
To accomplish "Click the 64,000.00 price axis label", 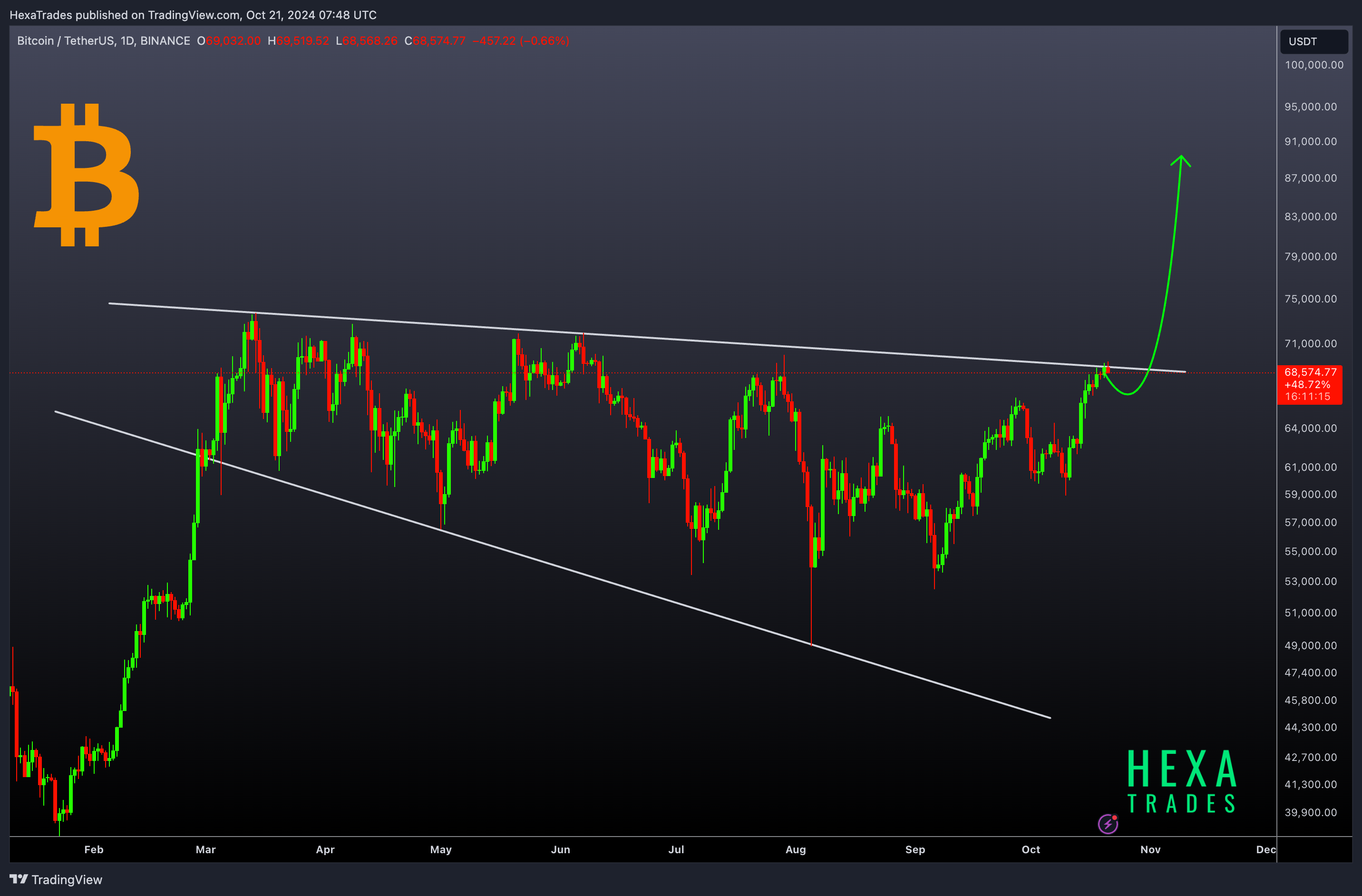I will coord(1311,428).
